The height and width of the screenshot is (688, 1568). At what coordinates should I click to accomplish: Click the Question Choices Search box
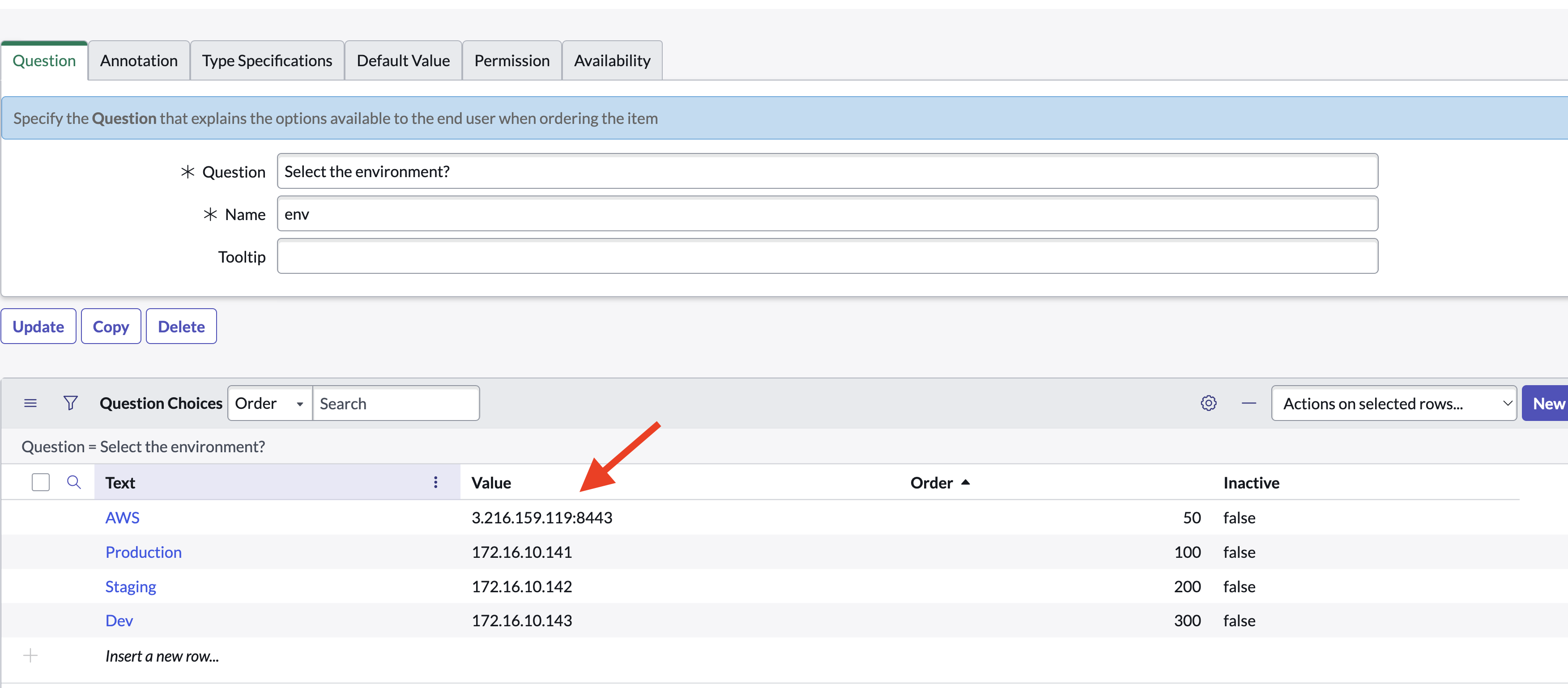(396, 403)
